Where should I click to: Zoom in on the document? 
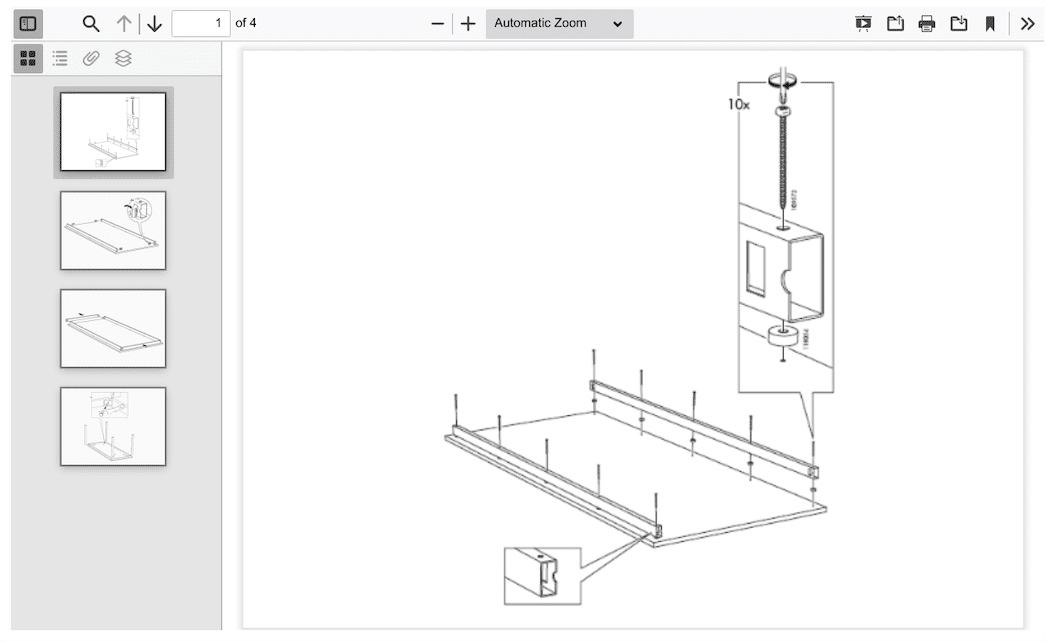(x=468, y=22)
